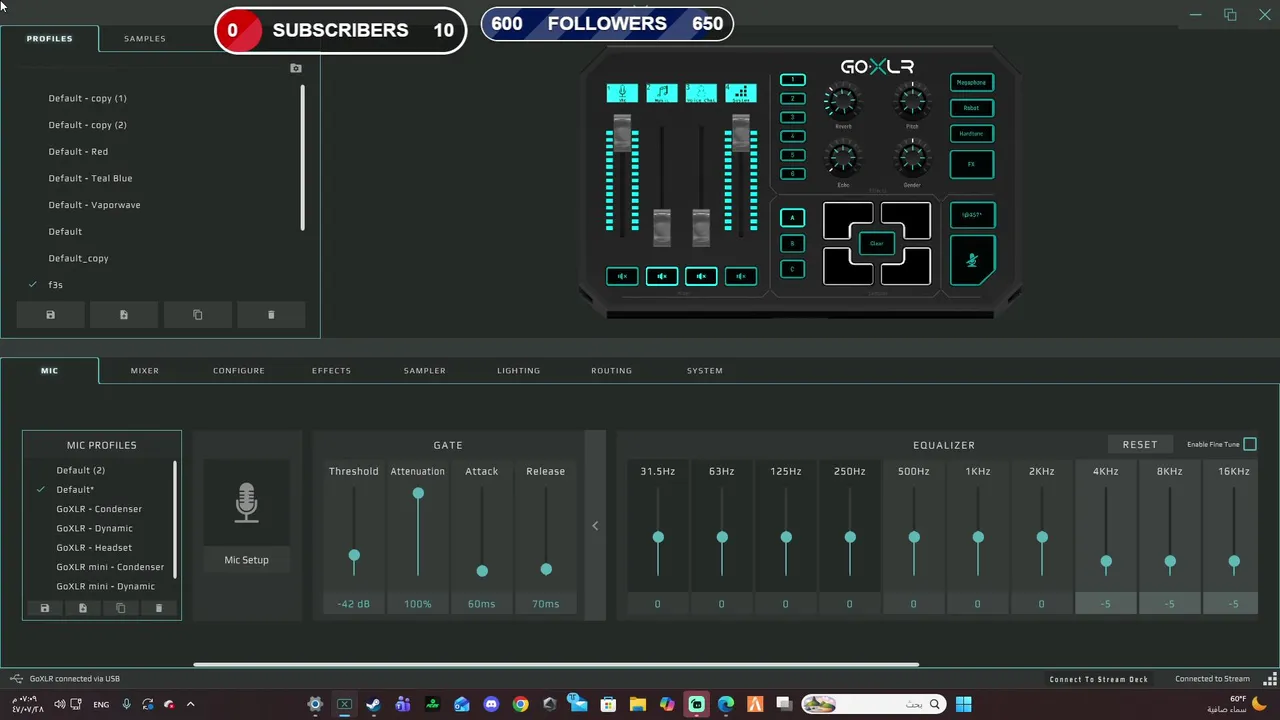Enable the Megaphone effect button
The height and width of the screenshot is (720, 1280).
pos(972,83)
